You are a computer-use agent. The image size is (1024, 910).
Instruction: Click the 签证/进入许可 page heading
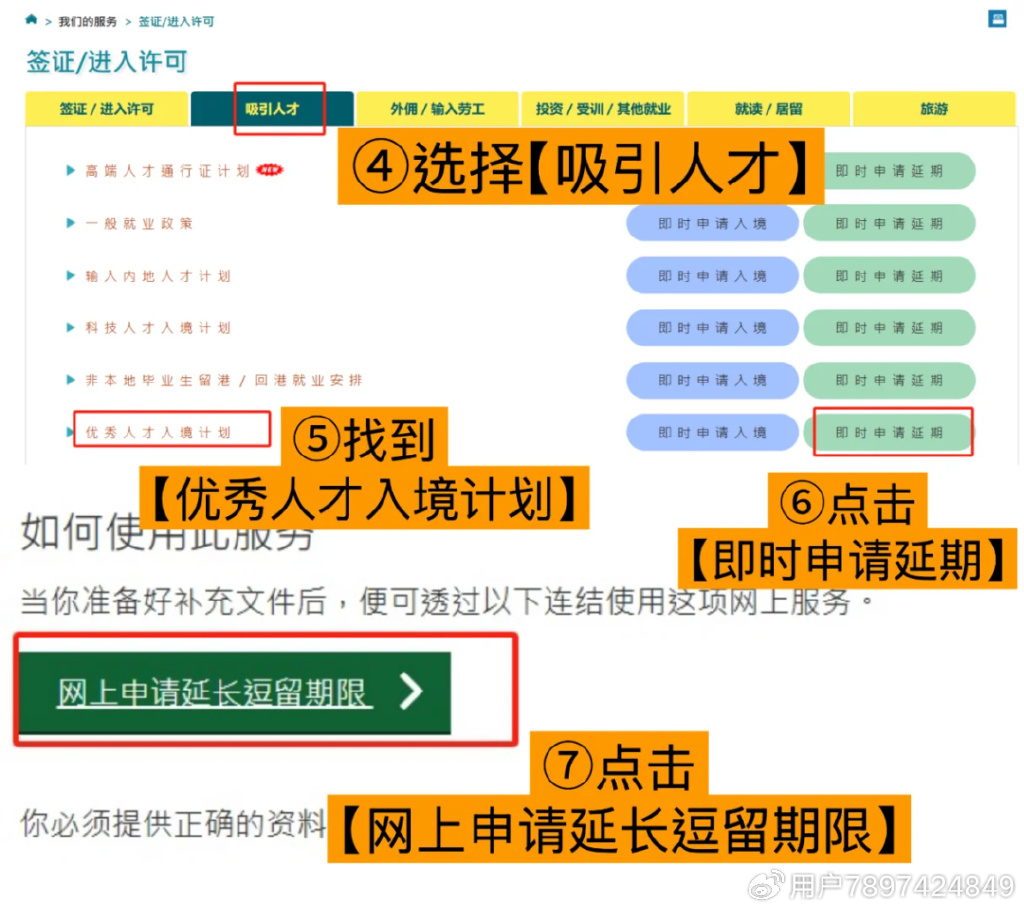point(106,61)
